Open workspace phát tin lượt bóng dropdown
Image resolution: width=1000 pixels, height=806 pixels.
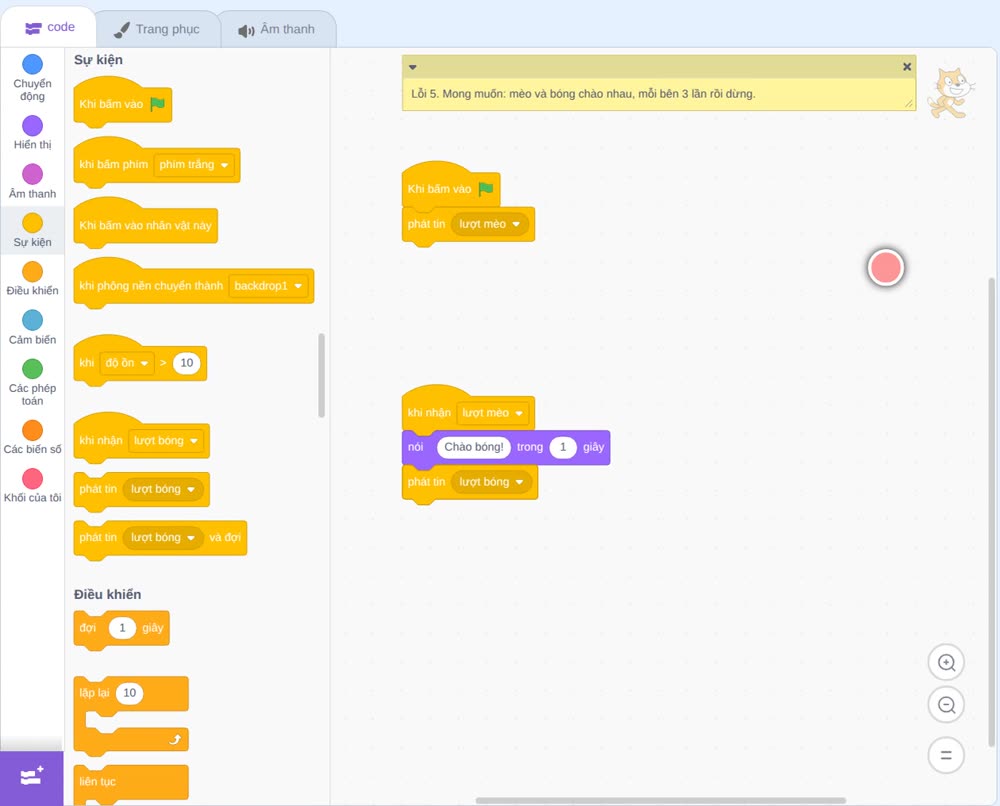pyautogui.click(x=491, y=482)
